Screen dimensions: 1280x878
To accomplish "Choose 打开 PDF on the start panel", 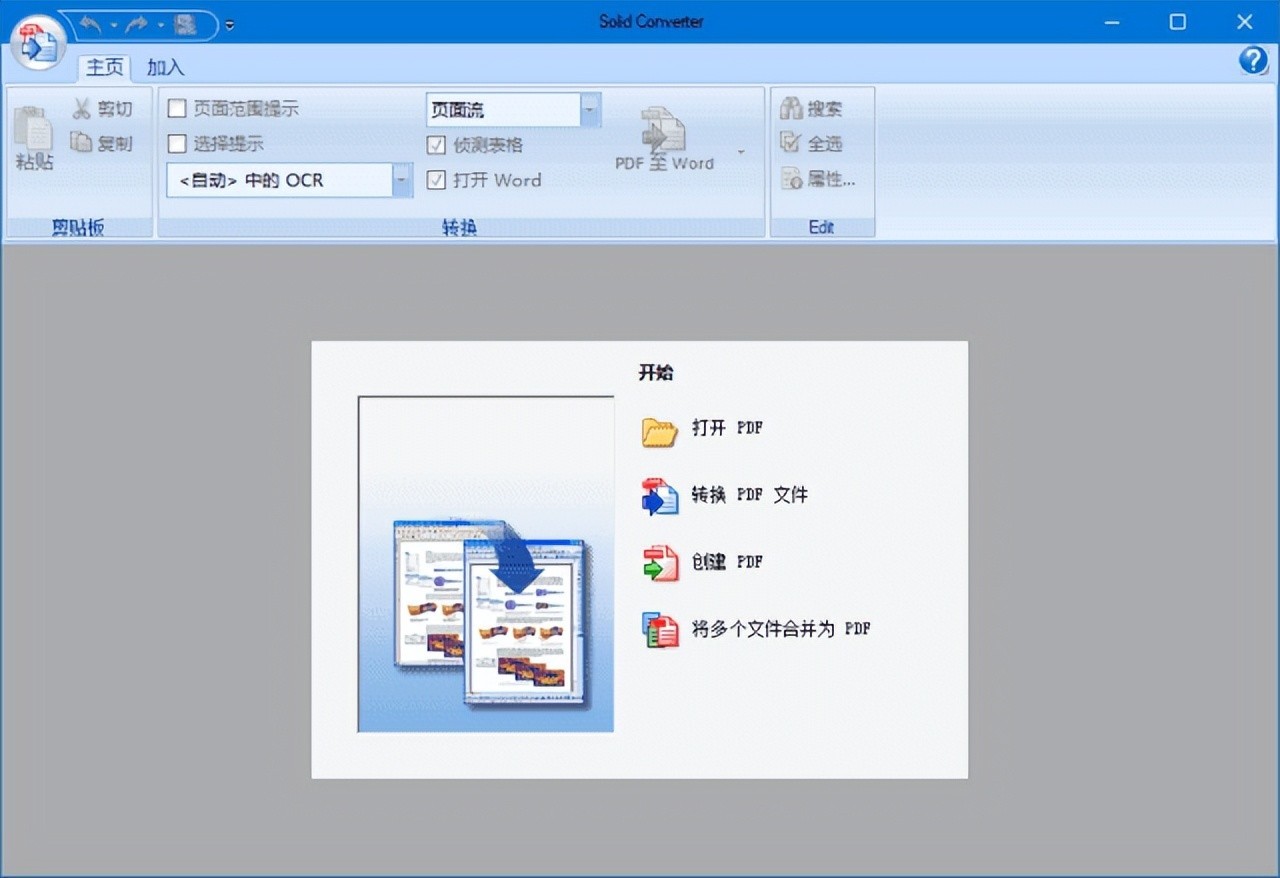I will click(703, 429).
